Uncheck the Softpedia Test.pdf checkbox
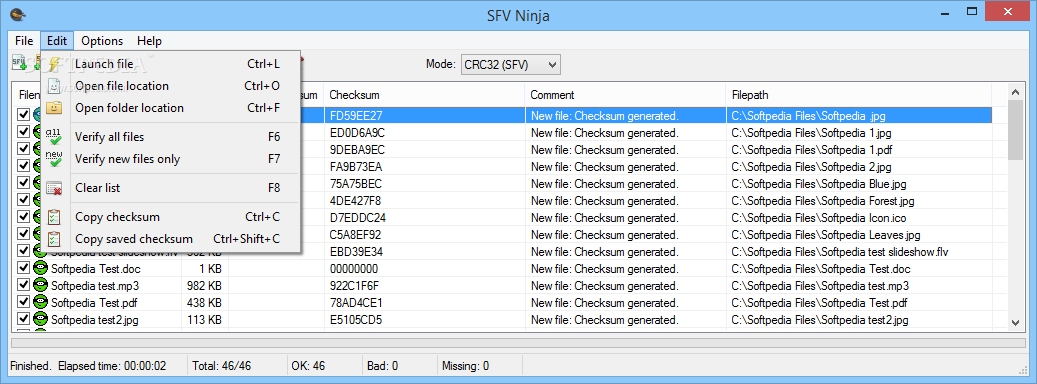The width and height of the screenshot is (1037, 384). pos(24,303)
